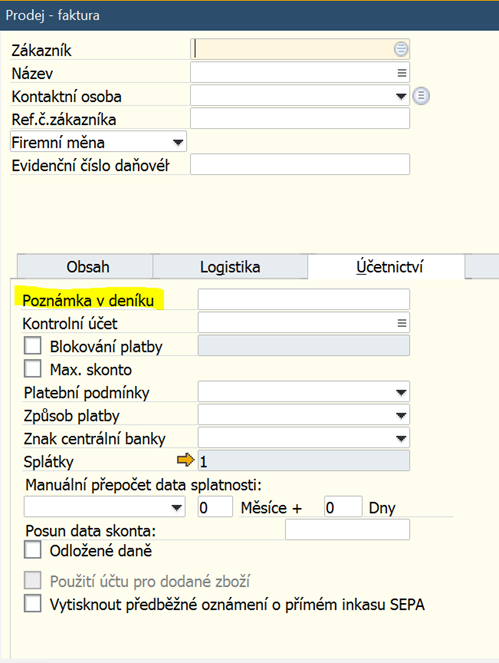Tick the Blokování platby checkbox

pos(33,345)
